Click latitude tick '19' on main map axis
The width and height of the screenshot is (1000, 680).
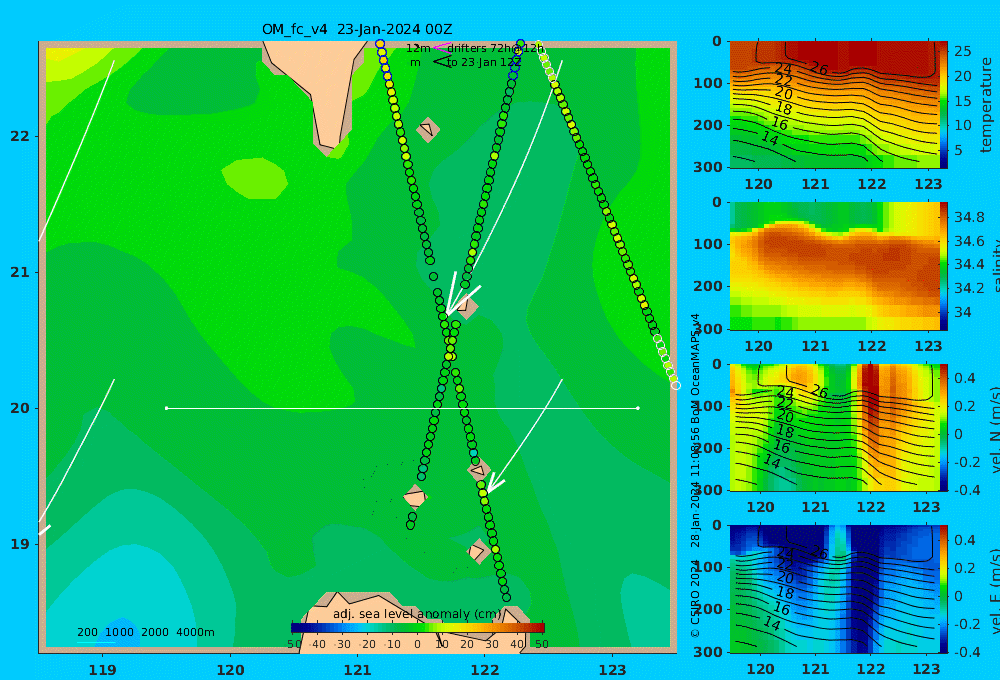pyautogui.click(x=20, y=544)
